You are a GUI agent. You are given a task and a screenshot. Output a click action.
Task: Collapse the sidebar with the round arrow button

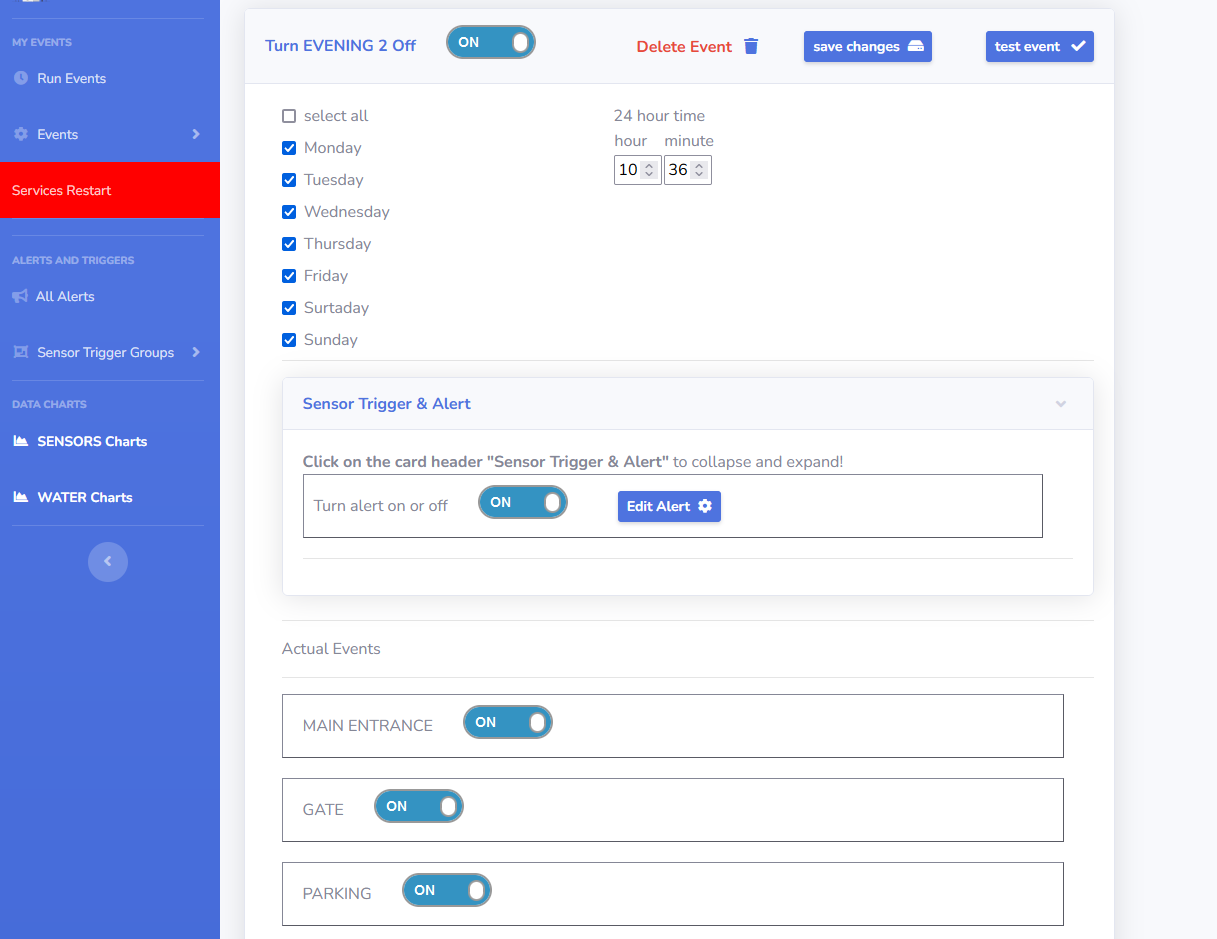pyautogui.click(x=108, y=562)
